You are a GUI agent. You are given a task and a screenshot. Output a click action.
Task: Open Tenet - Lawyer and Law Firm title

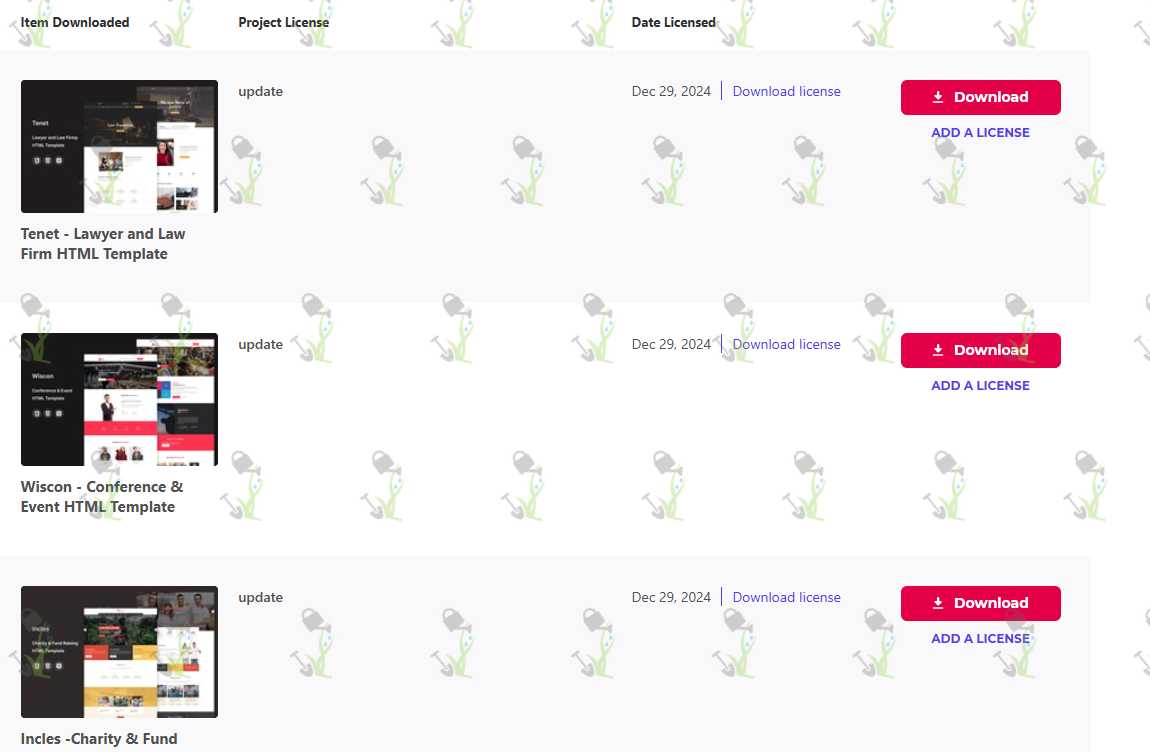103,244
